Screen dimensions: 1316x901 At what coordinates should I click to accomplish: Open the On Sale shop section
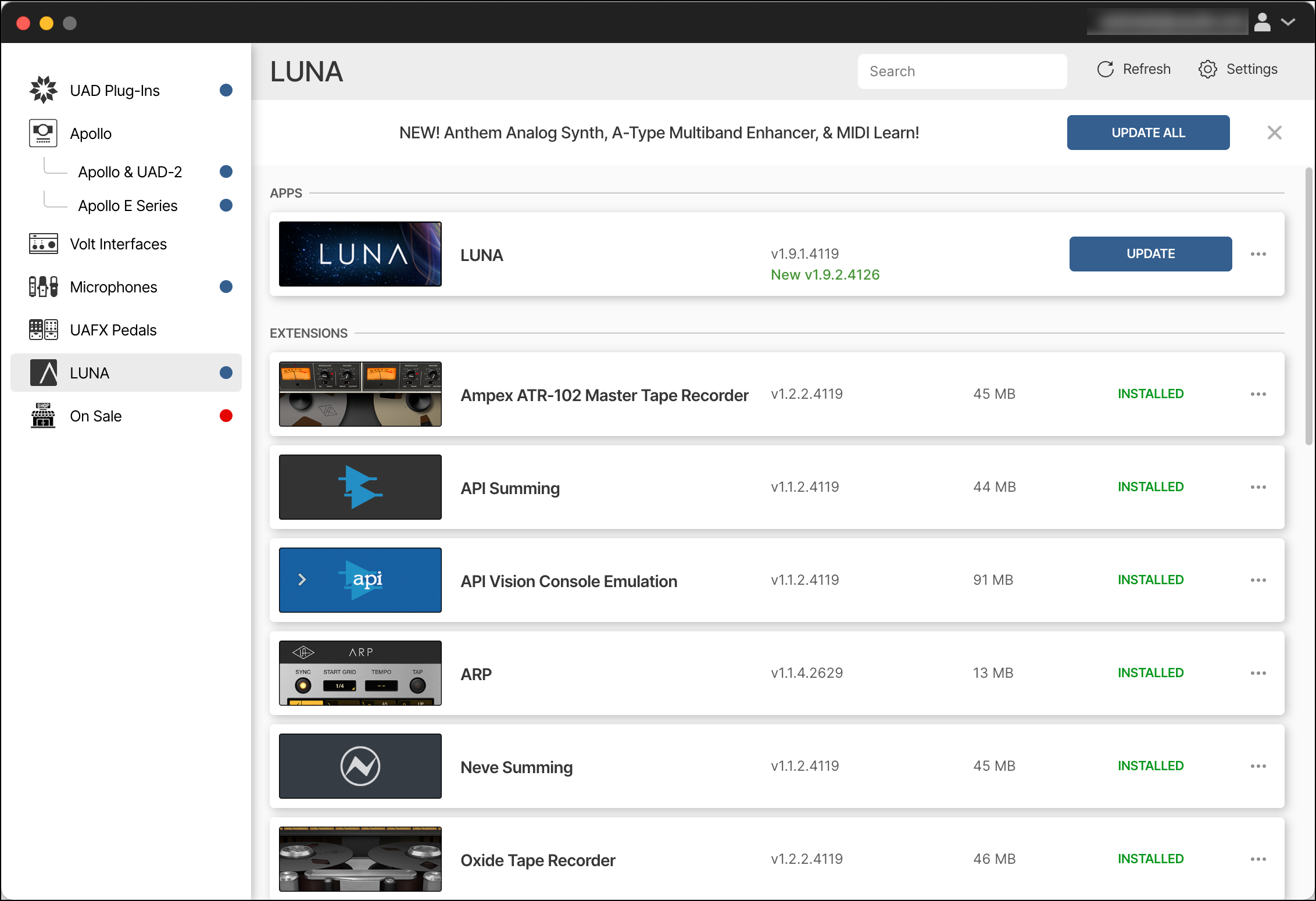click(95, 416)
